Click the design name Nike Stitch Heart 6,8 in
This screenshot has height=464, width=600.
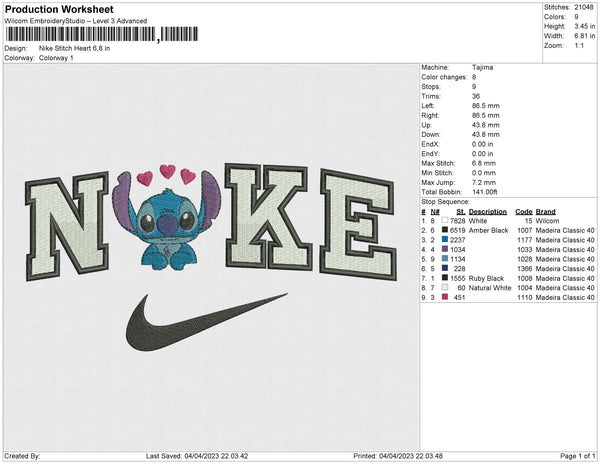[x=75, y=49]
